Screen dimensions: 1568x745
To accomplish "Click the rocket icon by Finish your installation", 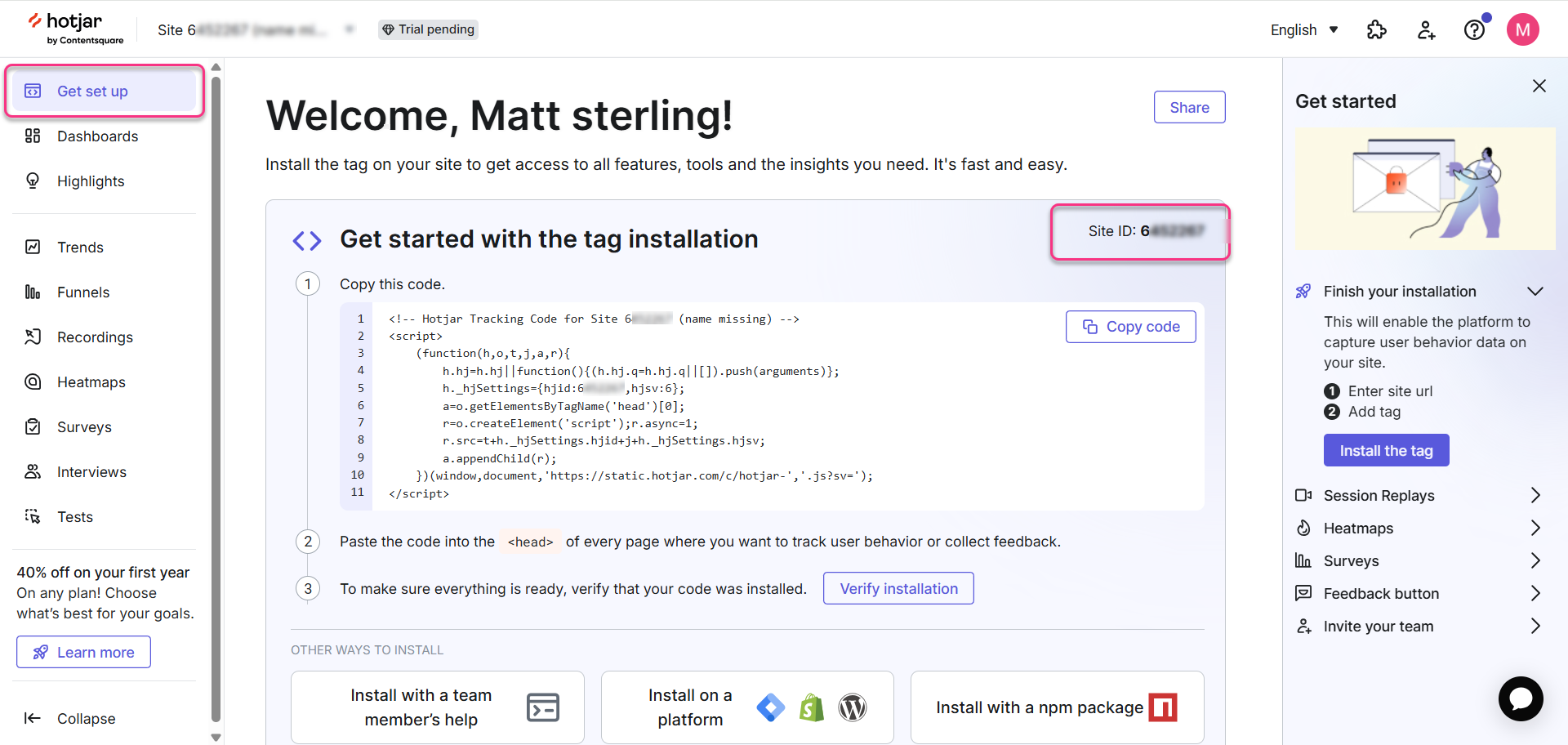I will coord(1303,291).
